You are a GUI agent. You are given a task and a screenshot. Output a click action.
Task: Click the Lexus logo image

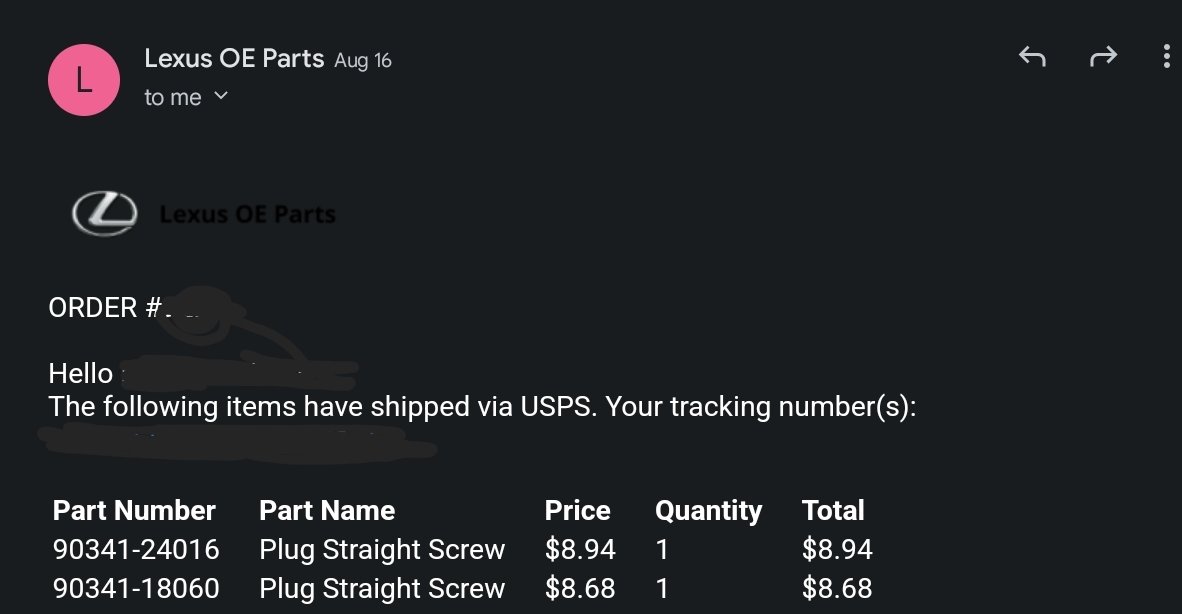(105, 214)
